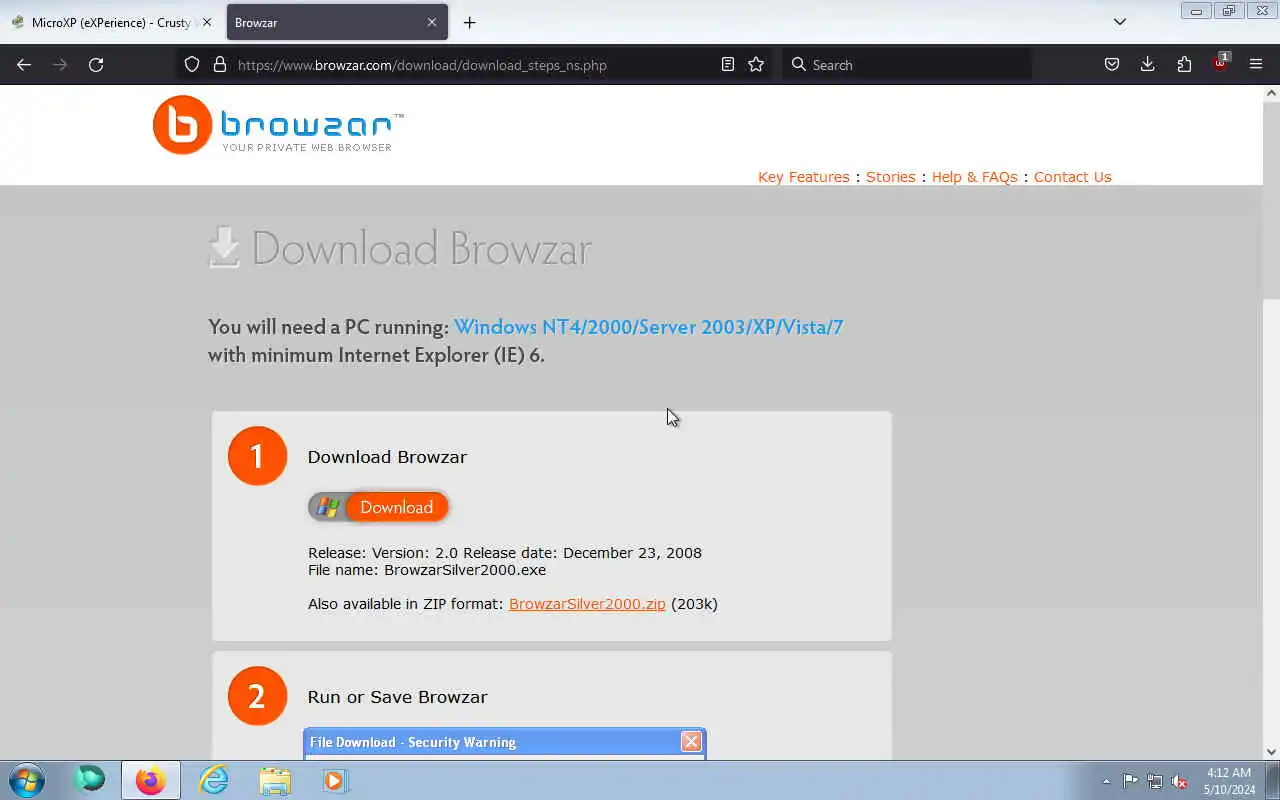Click the Browzar logo
Viewport: 1280px width, 800px height.
(x=278, y=125)
